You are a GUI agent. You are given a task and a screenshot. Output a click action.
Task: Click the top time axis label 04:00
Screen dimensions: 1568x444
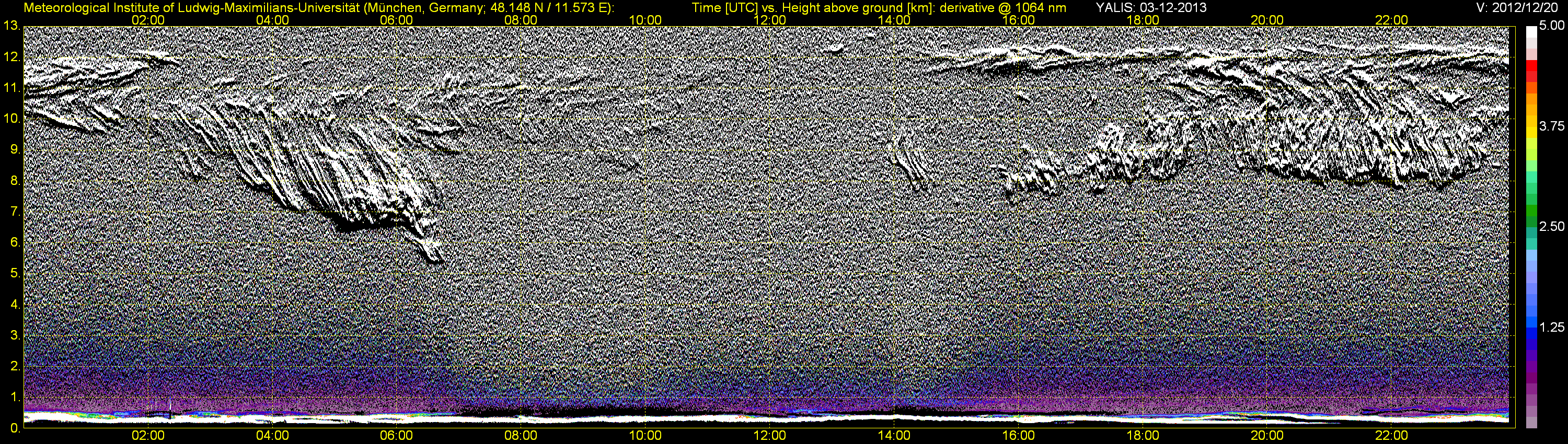[x=272, y=20]
